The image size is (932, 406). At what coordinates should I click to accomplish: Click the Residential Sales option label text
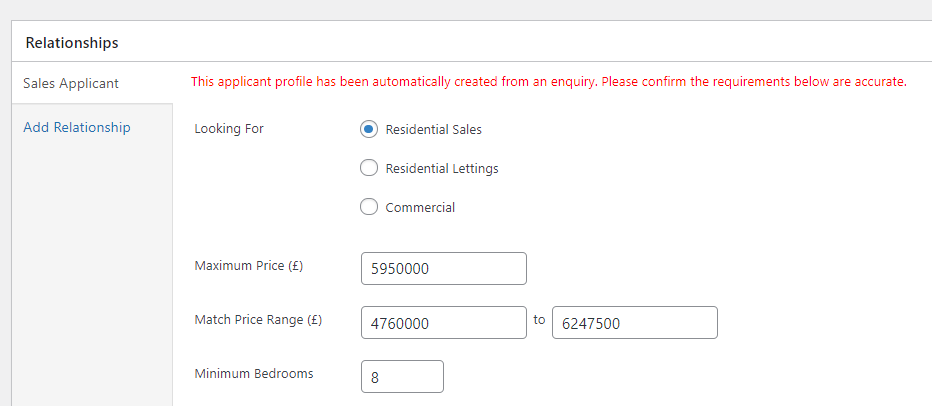[x=433, y=130]
